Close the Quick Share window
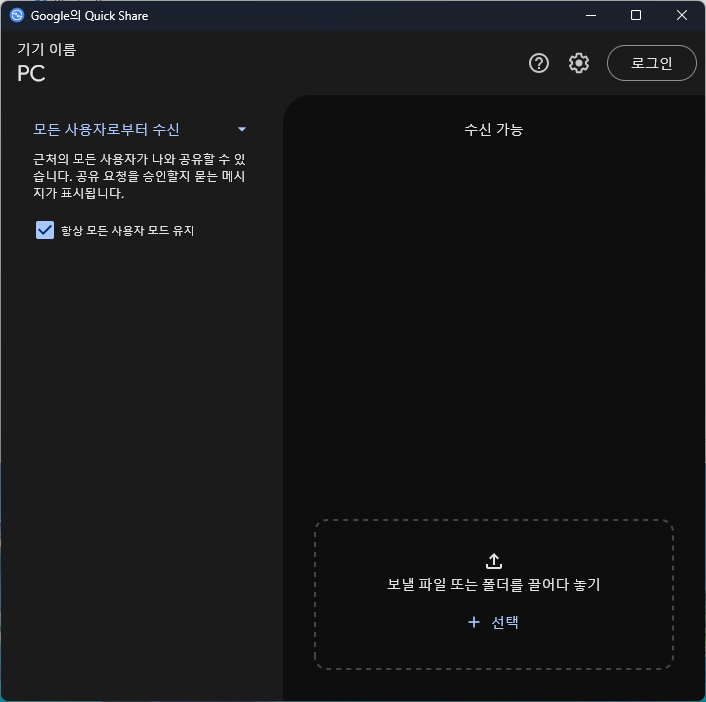Image resolution: width=706 pixels, height=702 pixels. pos(682,15)
